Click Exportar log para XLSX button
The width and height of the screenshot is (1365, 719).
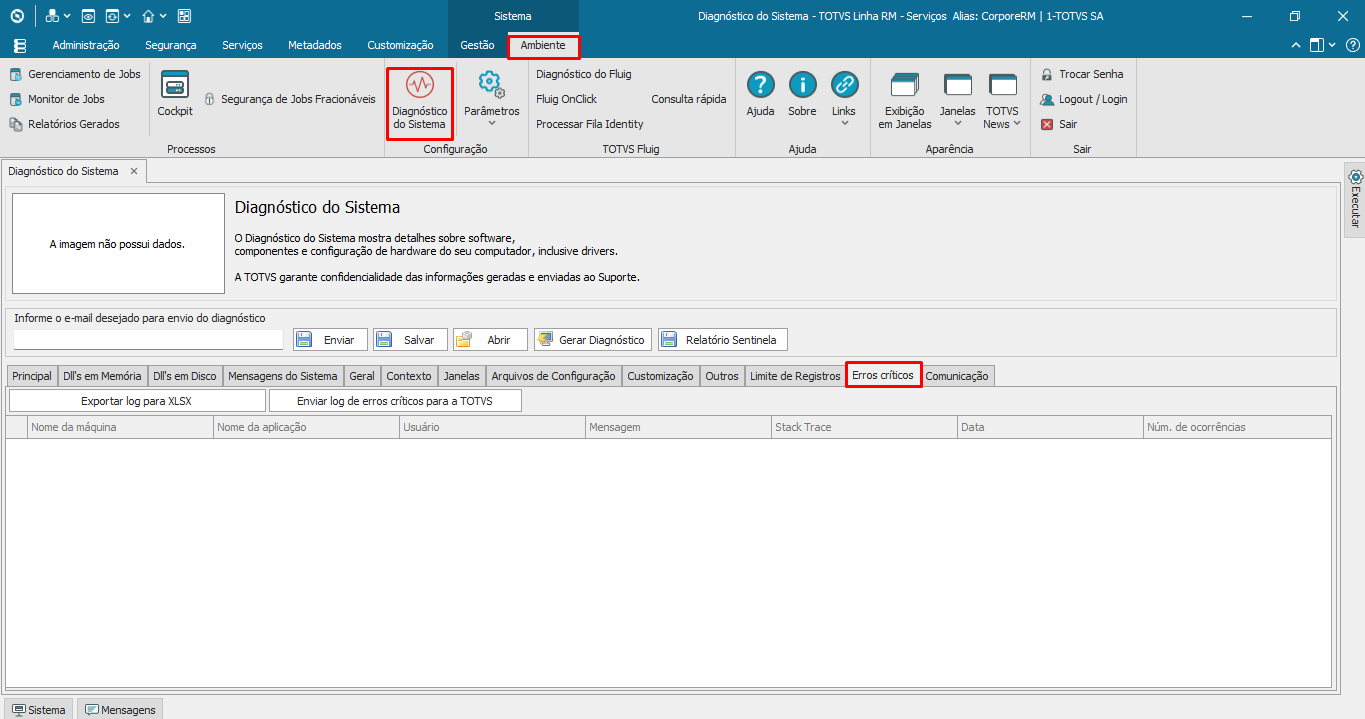pos(137,401)
